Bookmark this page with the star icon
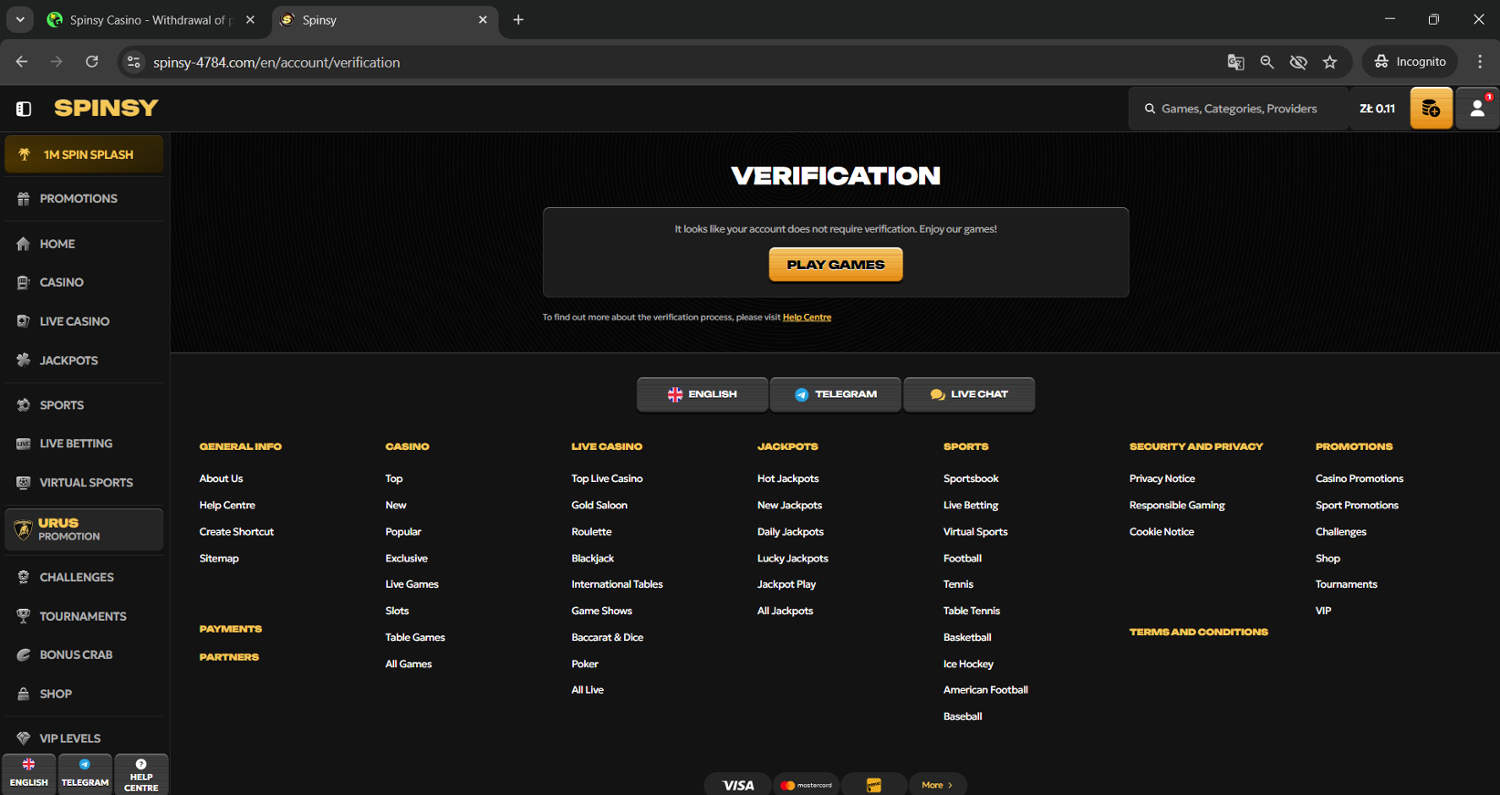The width and height of the screenshot is (1500, 795). pyautogui.click(x=1330, y=62)
